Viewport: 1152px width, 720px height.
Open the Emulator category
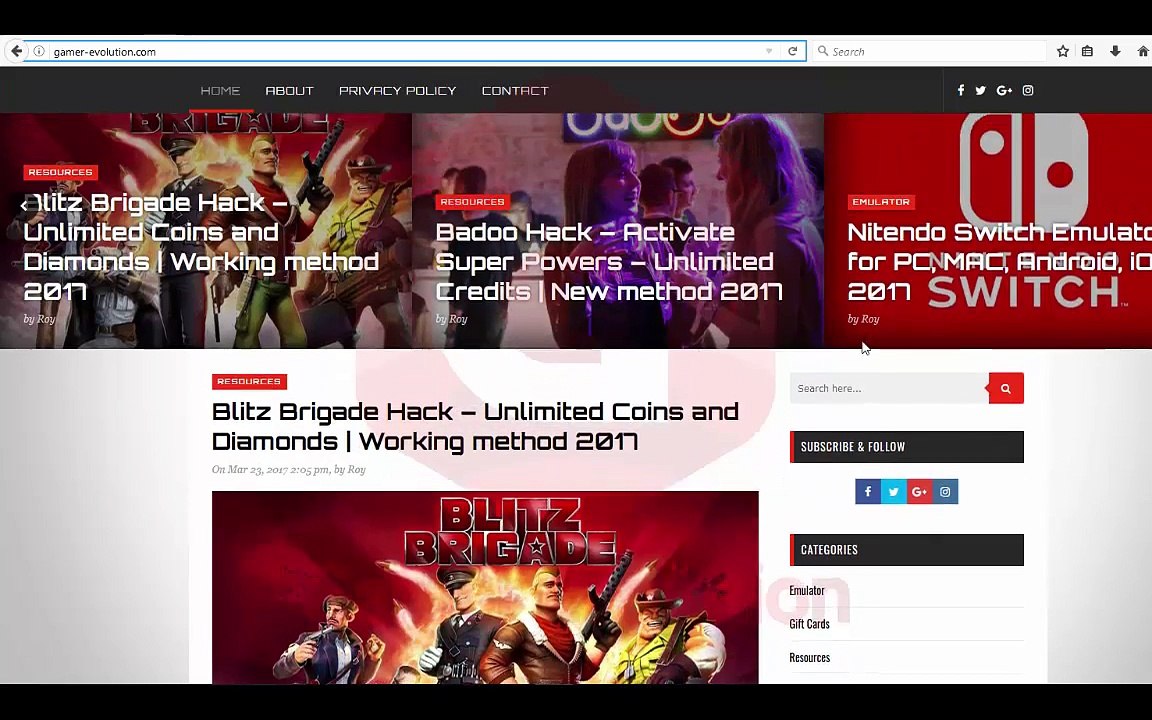[807, 591]
